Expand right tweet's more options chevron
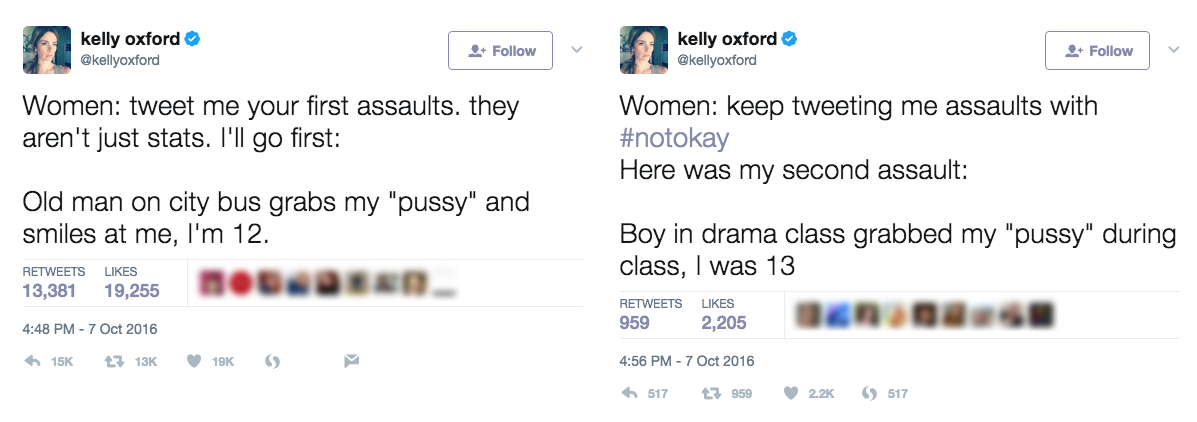The height and width of the screenshot is (422, 1197). (1173, 49)
